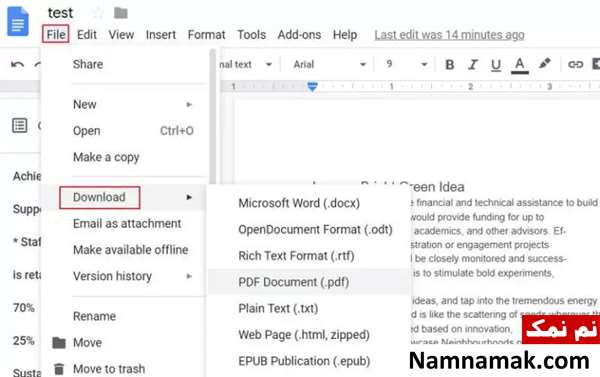
Task: Toggle Bold formatting
Action: pyautogui.click(x=450, y=64)
